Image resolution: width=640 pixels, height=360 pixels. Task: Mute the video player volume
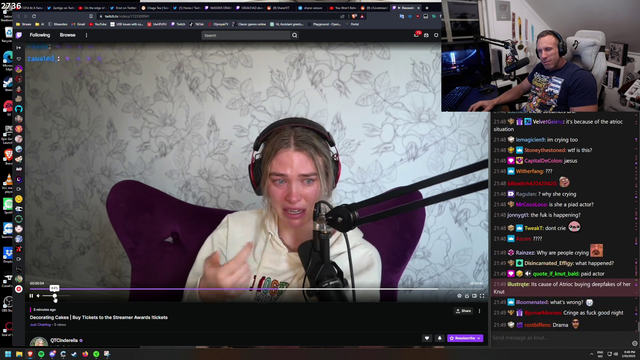pyautogui.click(x=38, y=296)
